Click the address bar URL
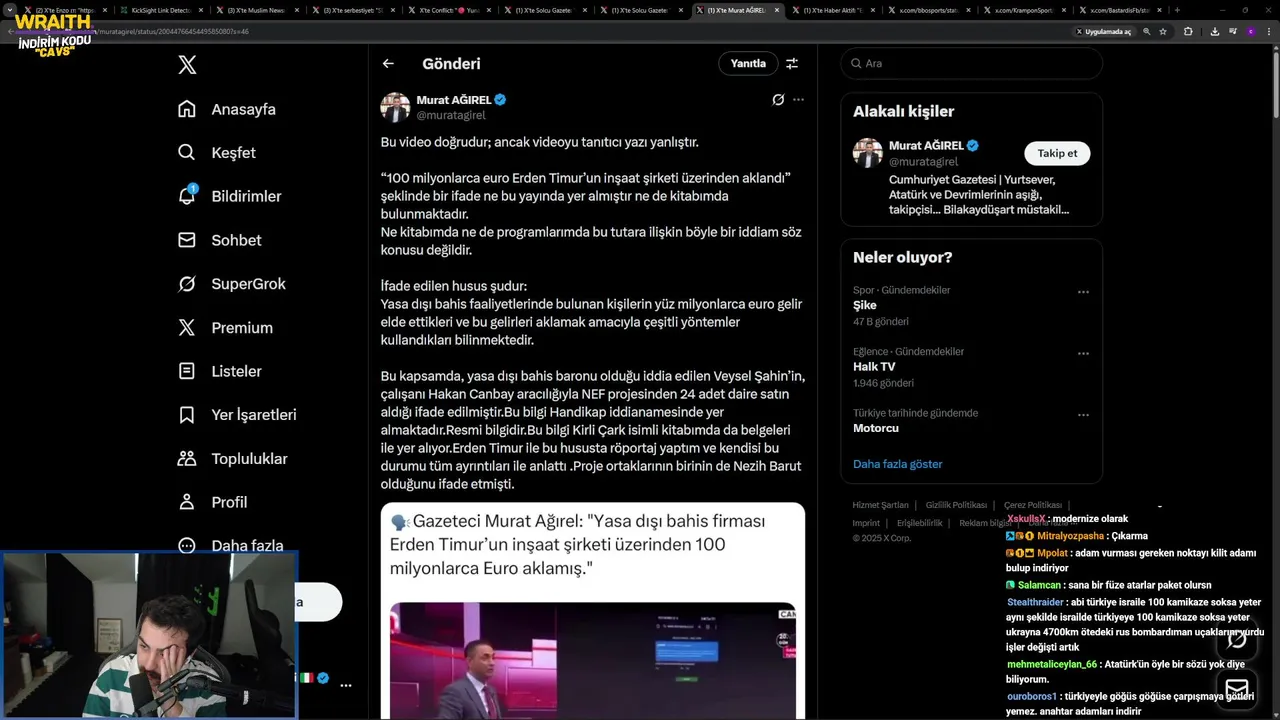 point(170,31)
